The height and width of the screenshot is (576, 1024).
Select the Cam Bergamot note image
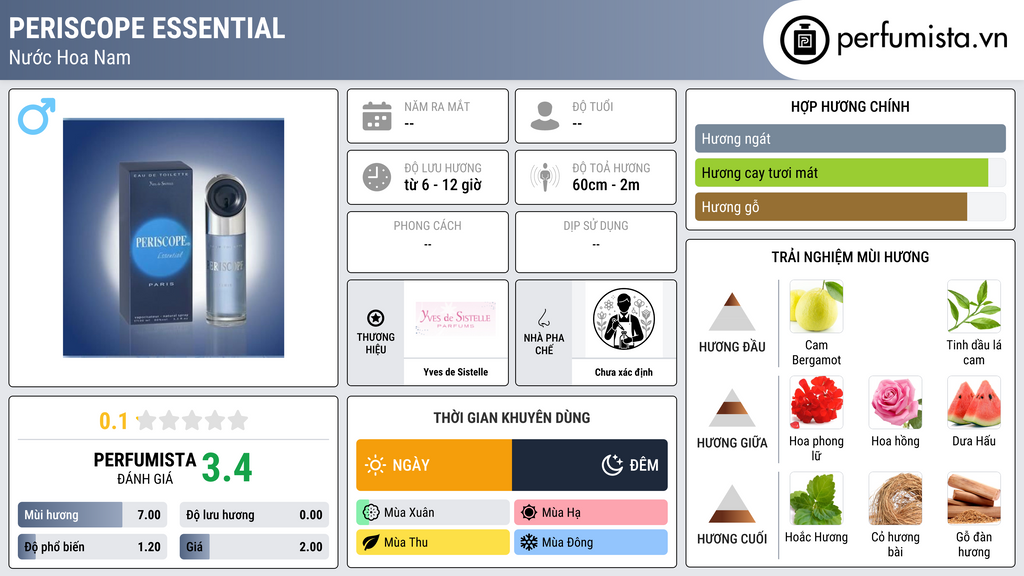tap(816, 306)
